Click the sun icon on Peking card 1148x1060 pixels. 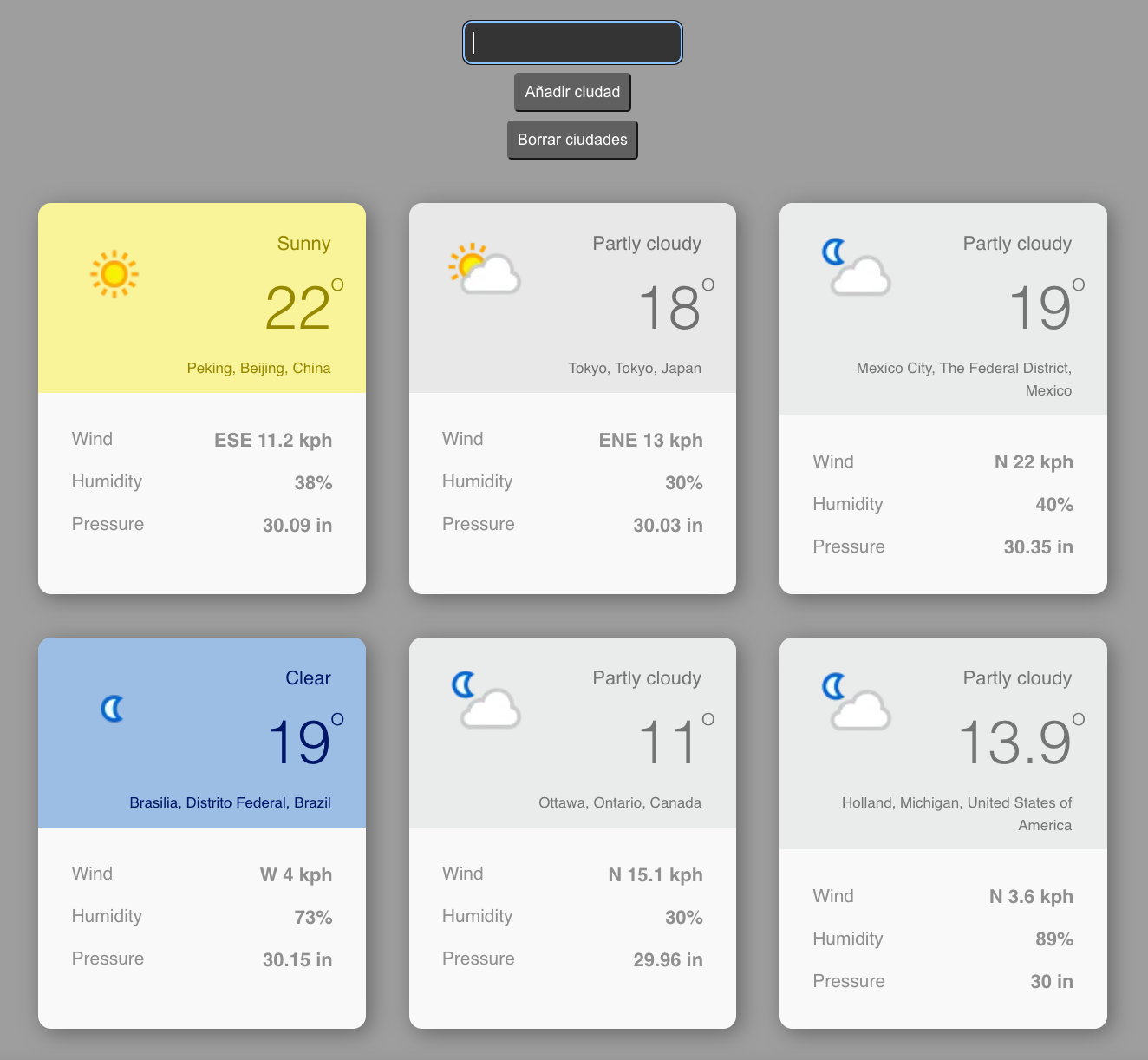(x=114, y=274)
